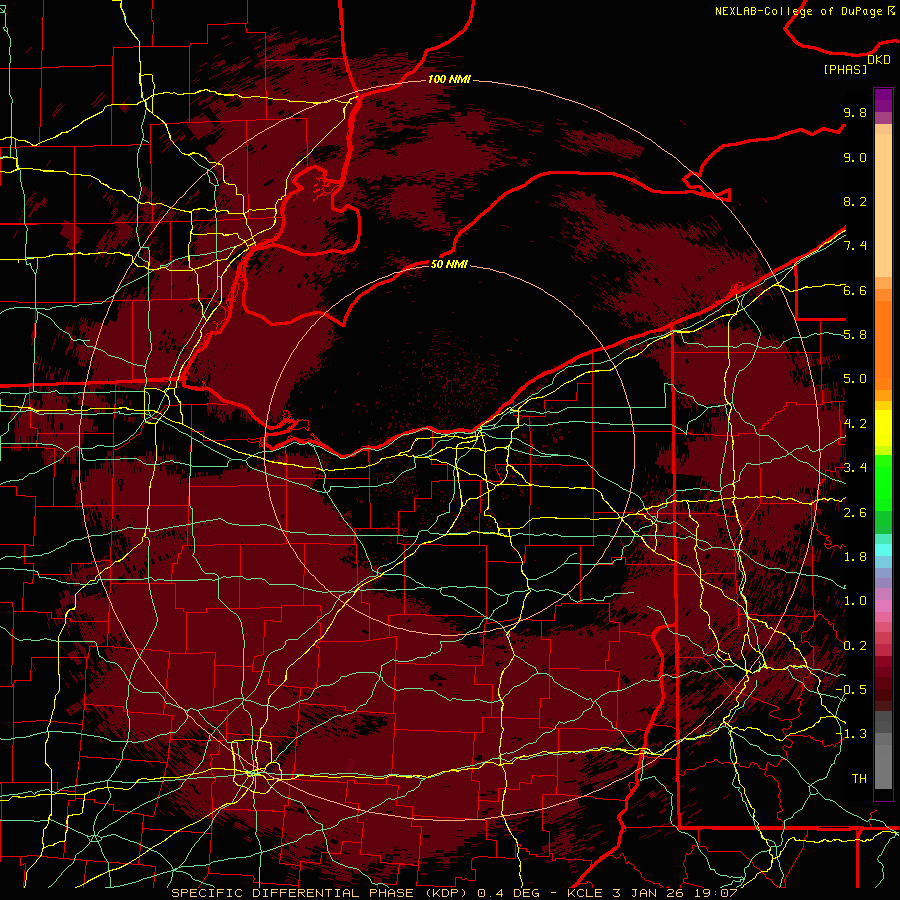Click the 2.6 scale value

pyautogui.click(x=855, y=513)
